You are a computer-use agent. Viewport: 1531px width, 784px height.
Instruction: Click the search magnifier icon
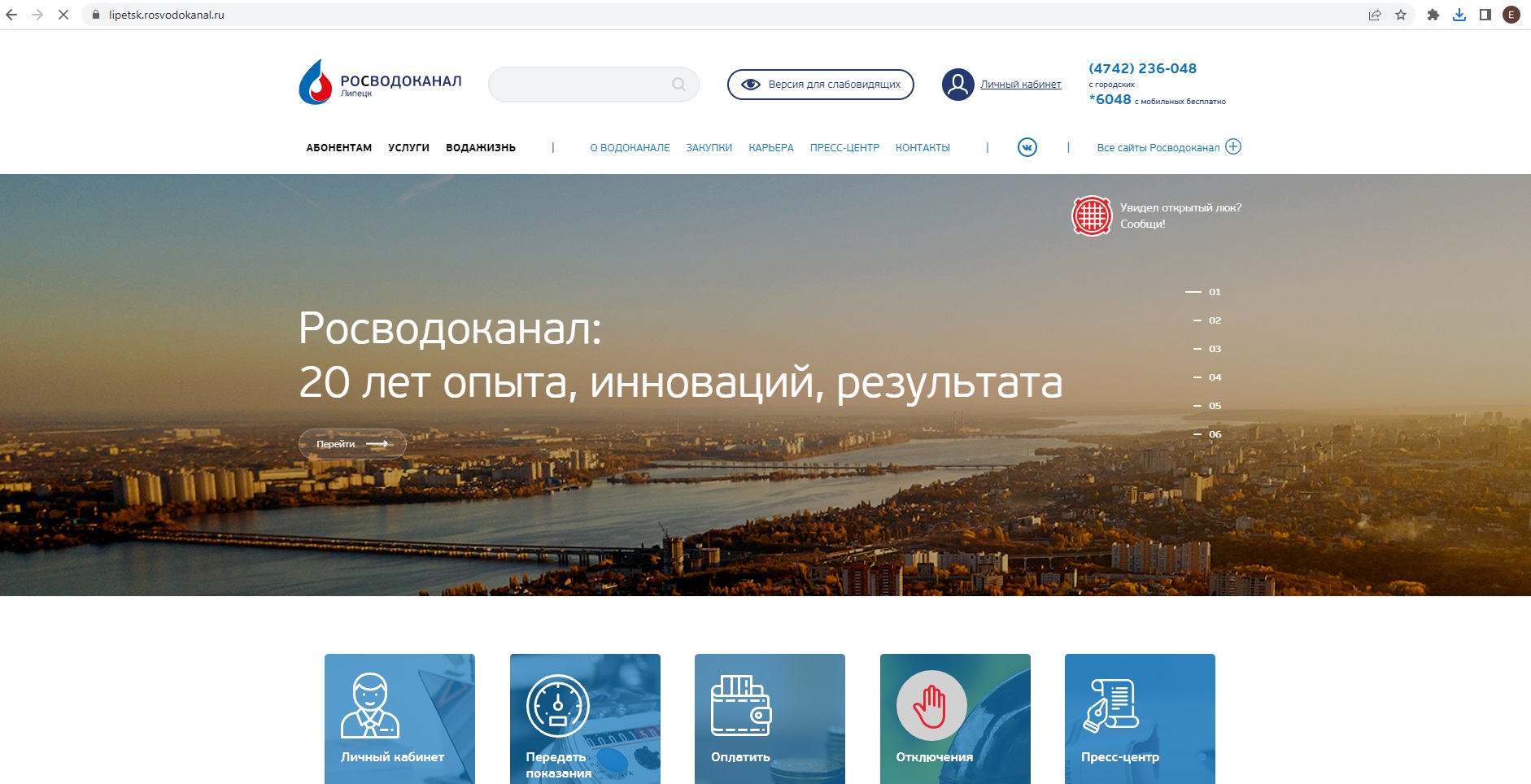click(x=678, y=85)
